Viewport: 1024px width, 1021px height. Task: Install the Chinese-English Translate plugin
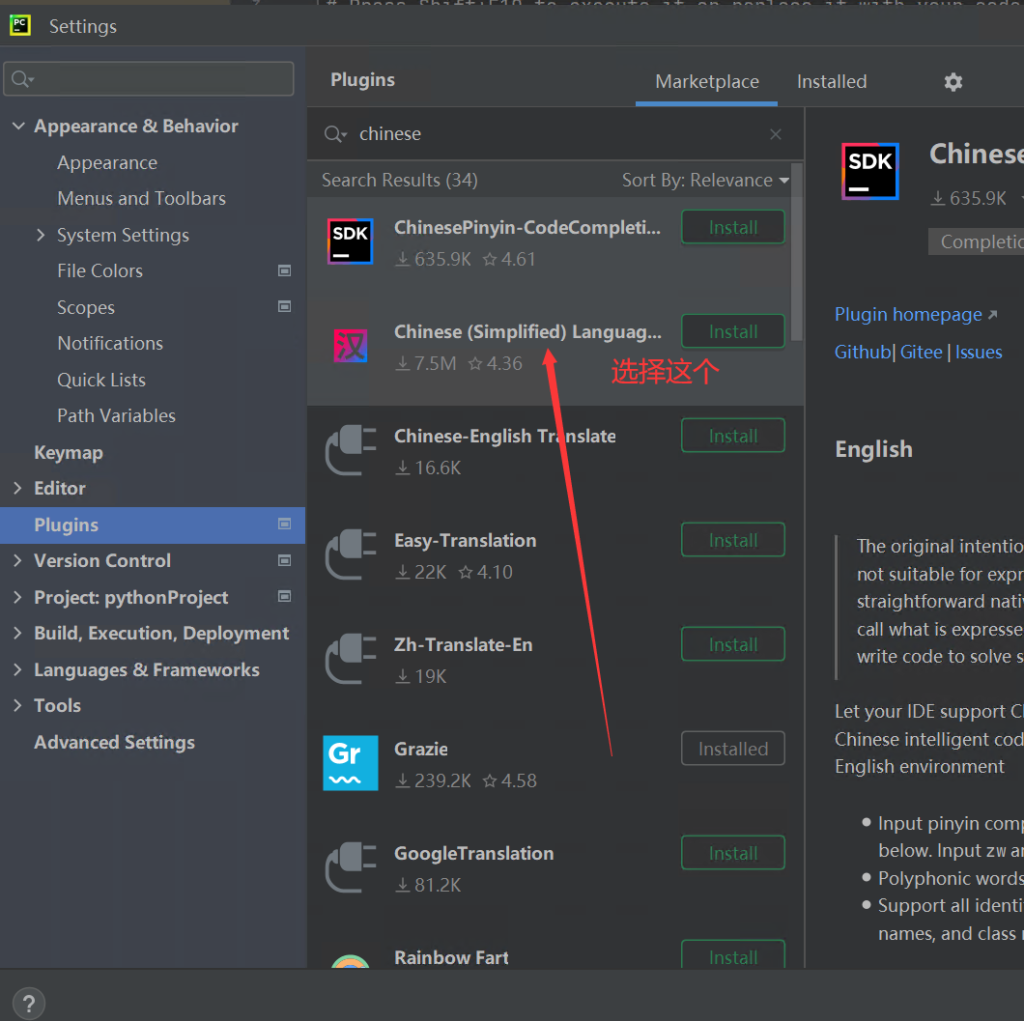pos(733,436)
